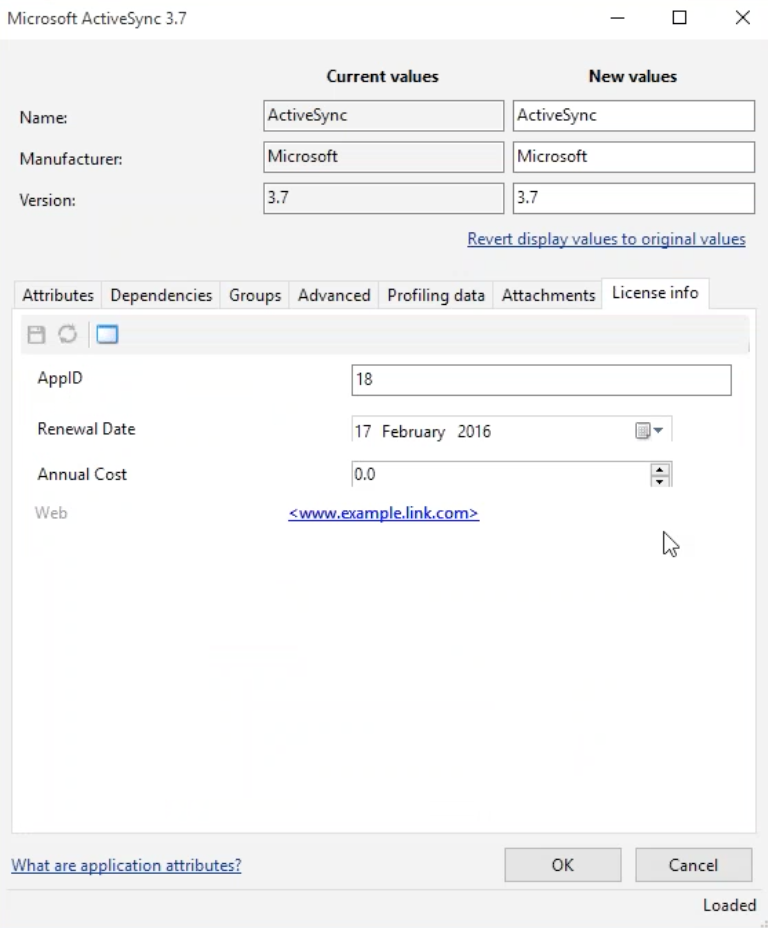This screenshot has width=768, height=928.
Task: Click the save icon in License info toolbar
Action: pos(36,334)
